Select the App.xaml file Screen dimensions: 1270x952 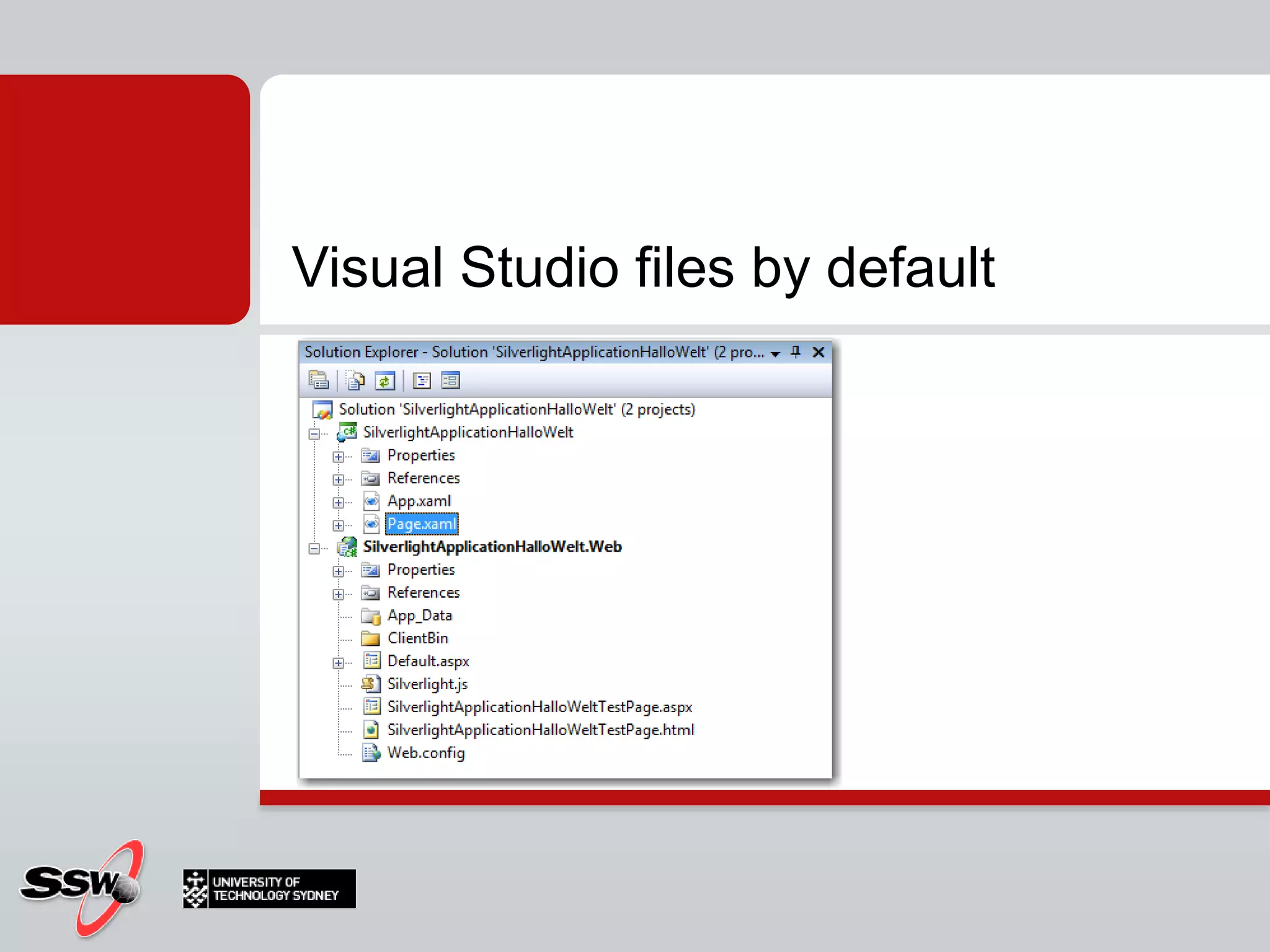tap(419, 501)
